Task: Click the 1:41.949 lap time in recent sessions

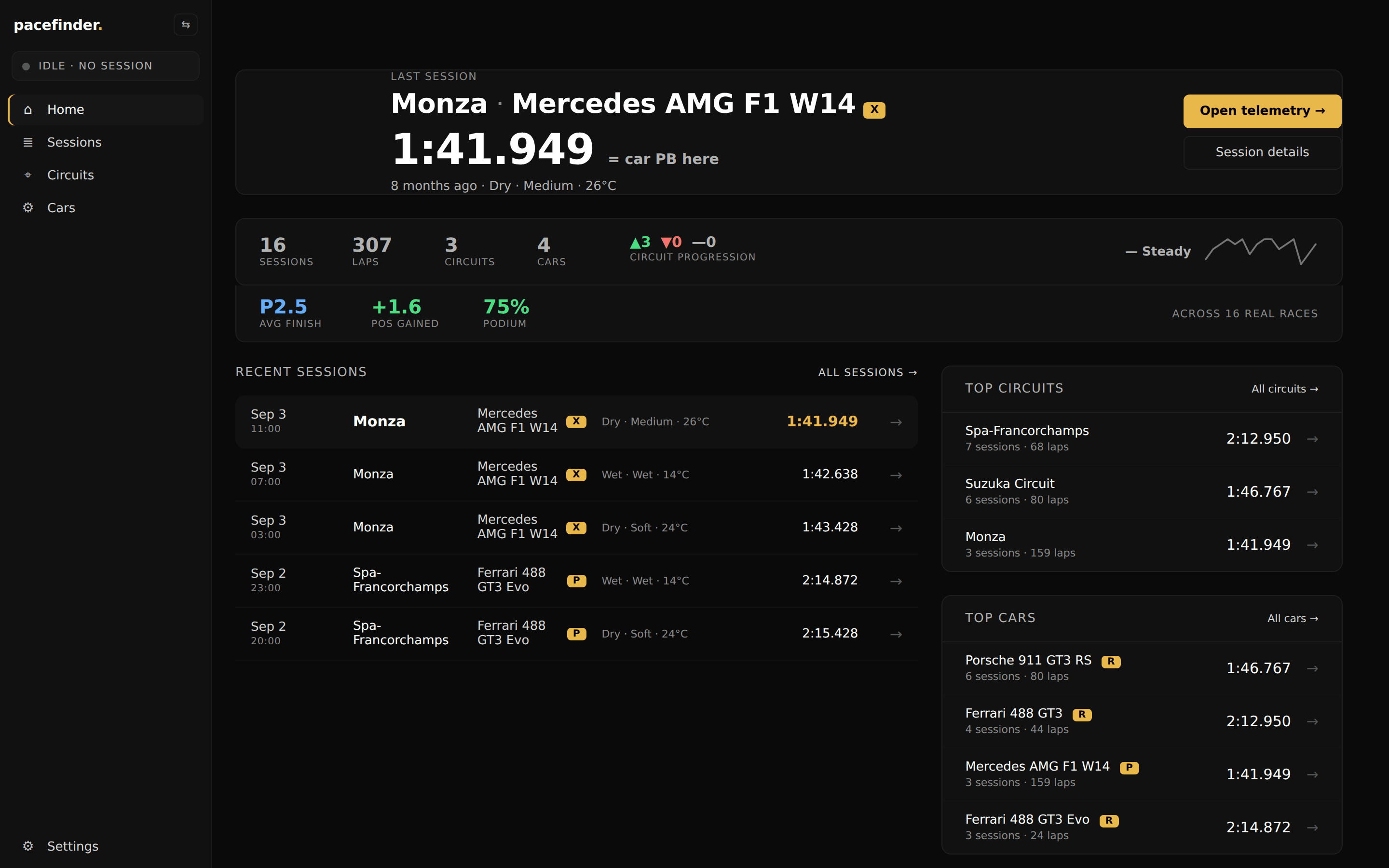Action: tap(822, 421)
